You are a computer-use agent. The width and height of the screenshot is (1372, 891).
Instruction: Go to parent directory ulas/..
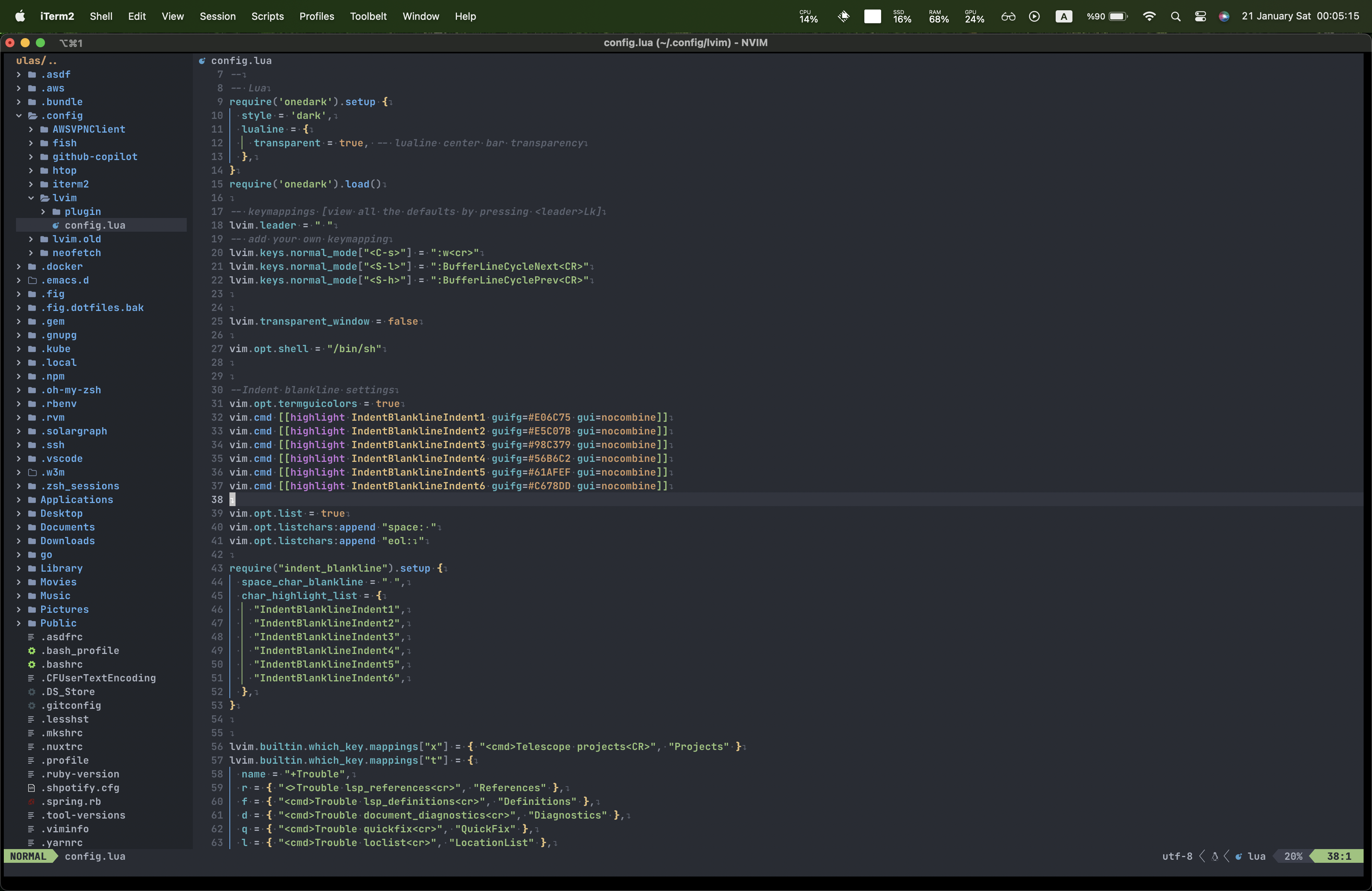(36, 61)
